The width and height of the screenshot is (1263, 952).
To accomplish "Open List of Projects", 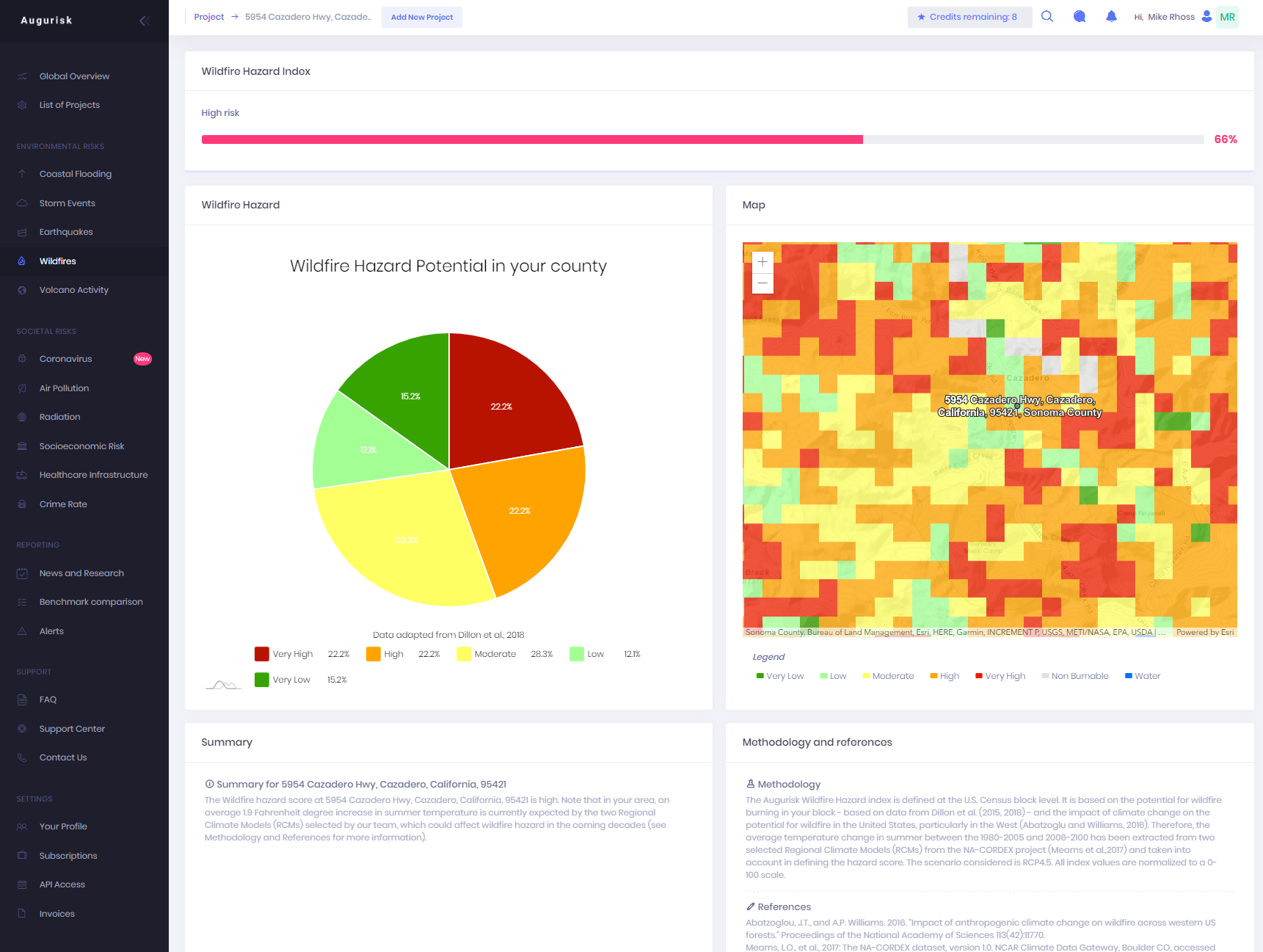I will (x=70, y=105).
